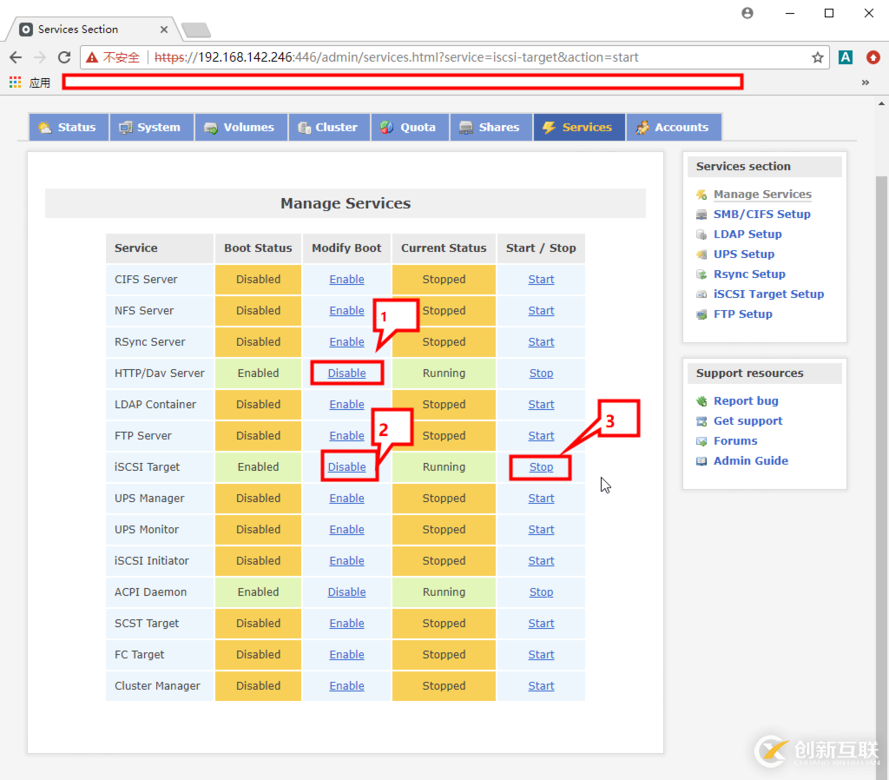This screenshot has height=780, width=889.
Task: Click the red upload extension icon
Action: pyautogui.click(x=873, y=58)
